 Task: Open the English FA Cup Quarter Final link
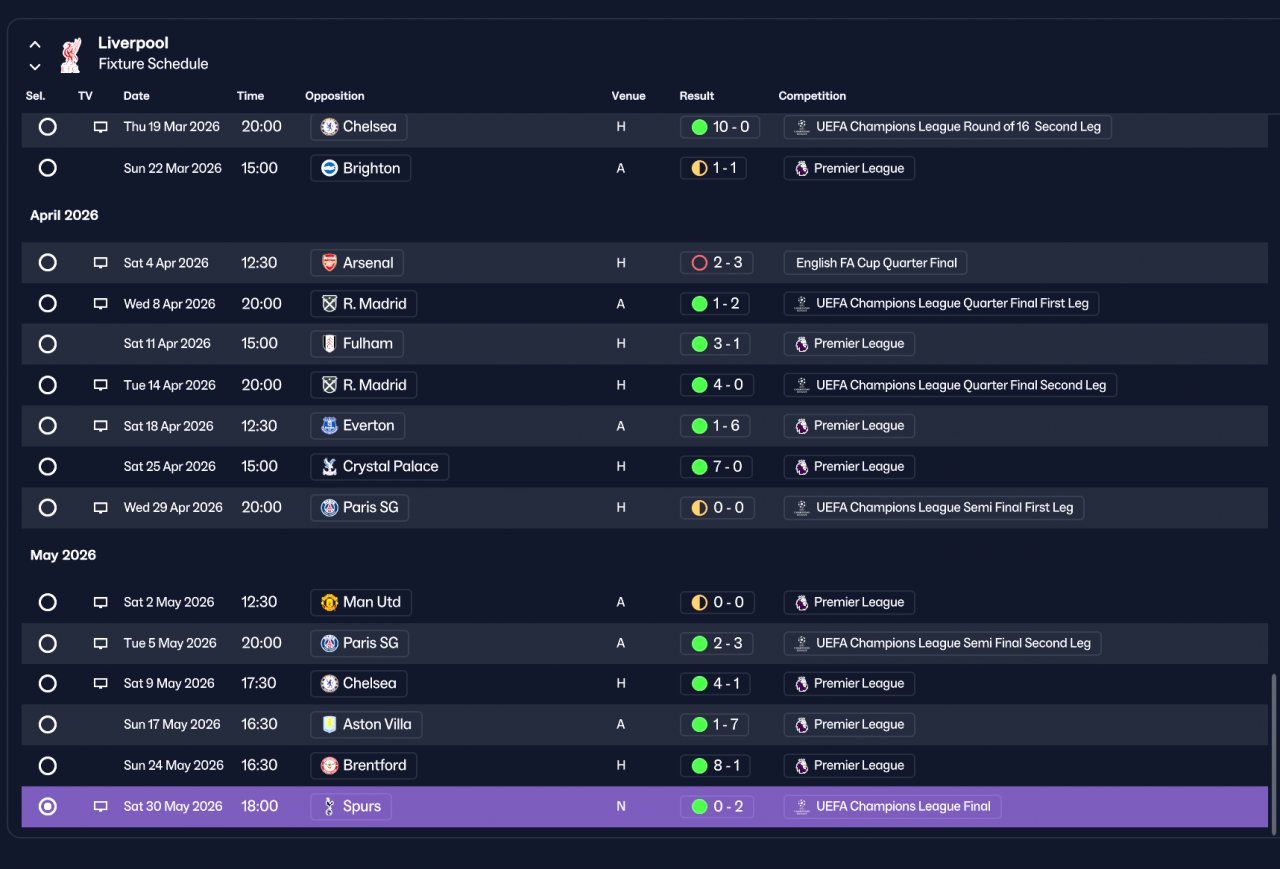(x=875, y=263)
